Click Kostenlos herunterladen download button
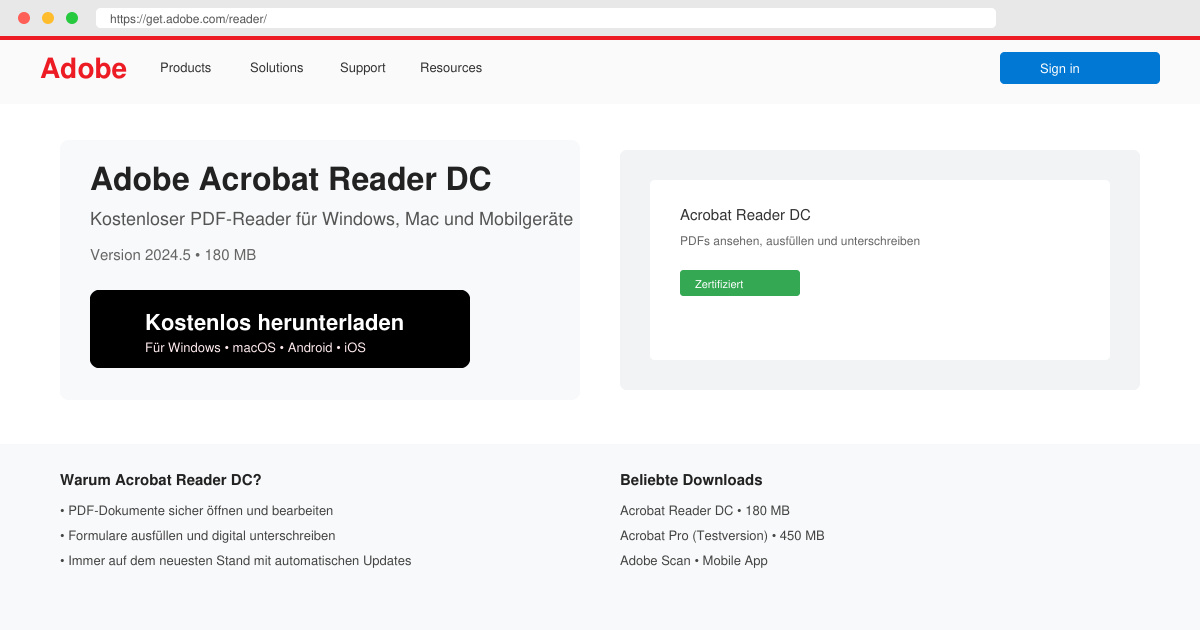Screen dimensions: 1200x630 [x=280, y=329]
